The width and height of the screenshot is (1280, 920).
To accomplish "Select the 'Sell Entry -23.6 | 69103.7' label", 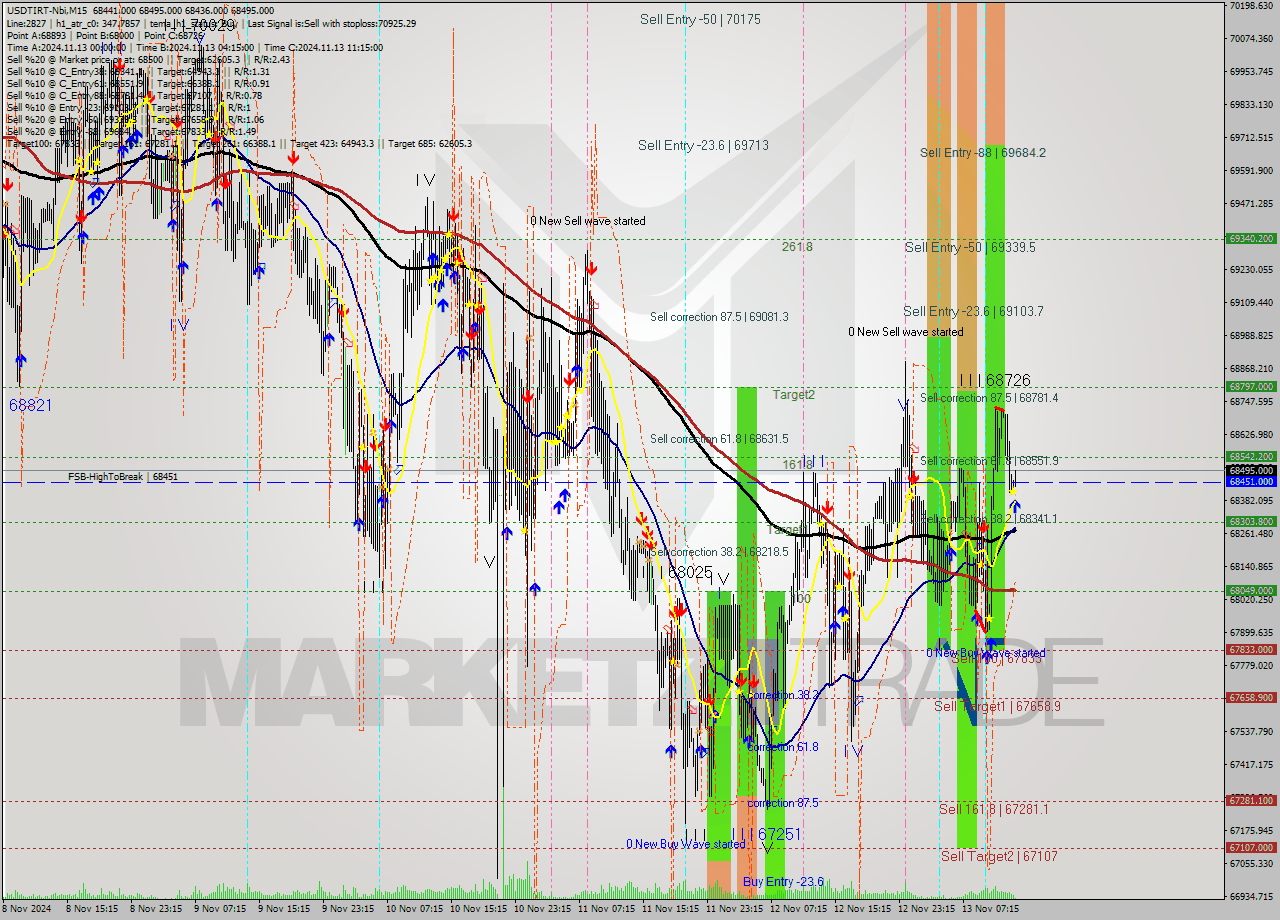I will (973, 311).
